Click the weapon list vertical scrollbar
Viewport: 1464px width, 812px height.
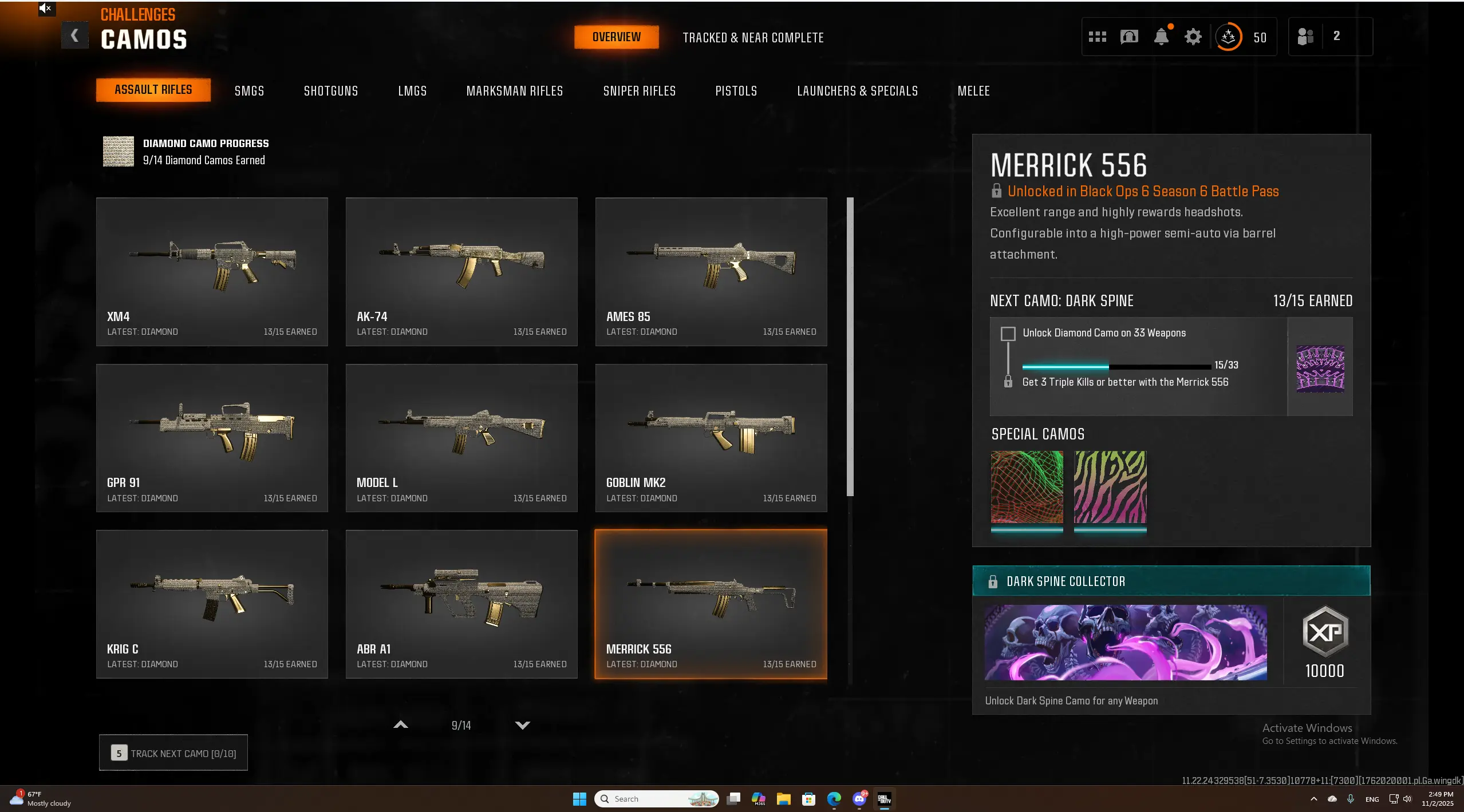850,346
